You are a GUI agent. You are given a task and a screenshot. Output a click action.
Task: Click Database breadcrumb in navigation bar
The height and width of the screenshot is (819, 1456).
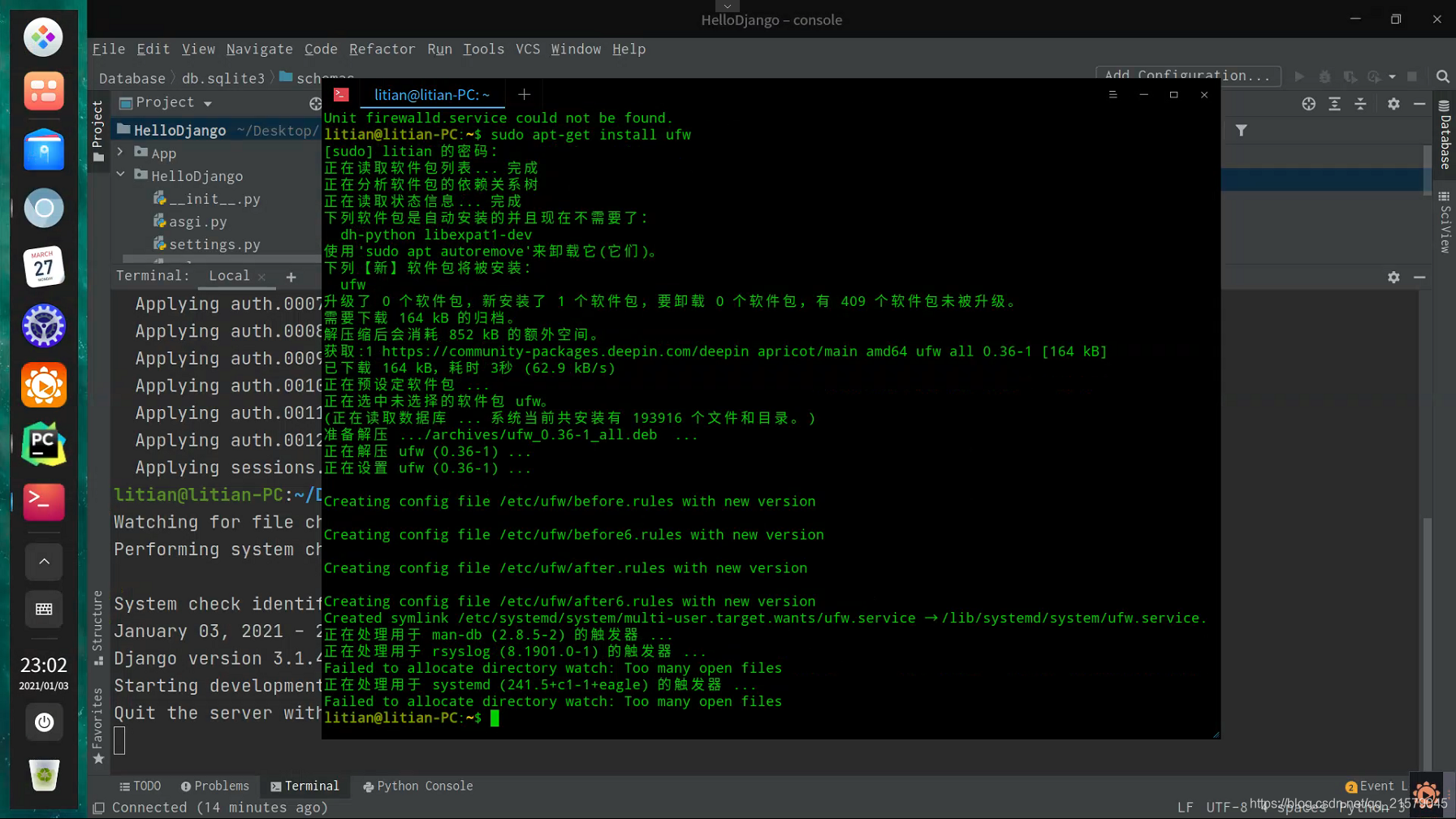132,78
